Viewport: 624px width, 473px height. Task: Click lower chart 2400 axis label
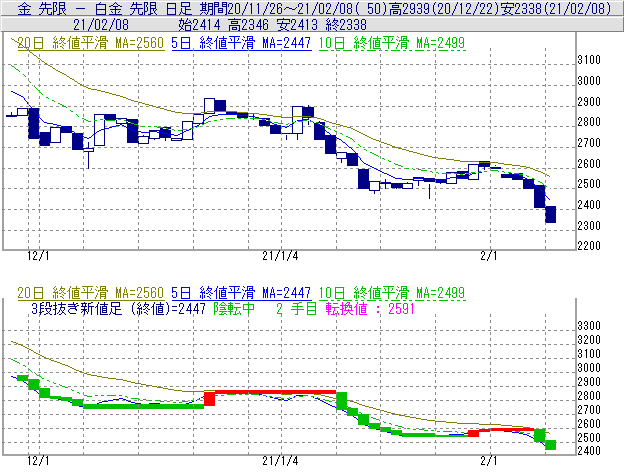click(x=589, y=451)
